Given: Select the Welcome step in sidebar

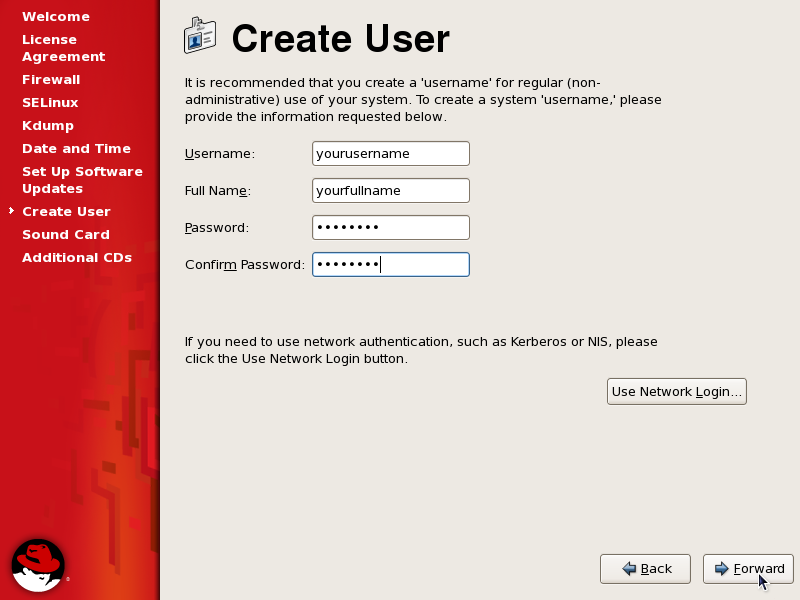Looking at the screenshot, I should (56, 16).
